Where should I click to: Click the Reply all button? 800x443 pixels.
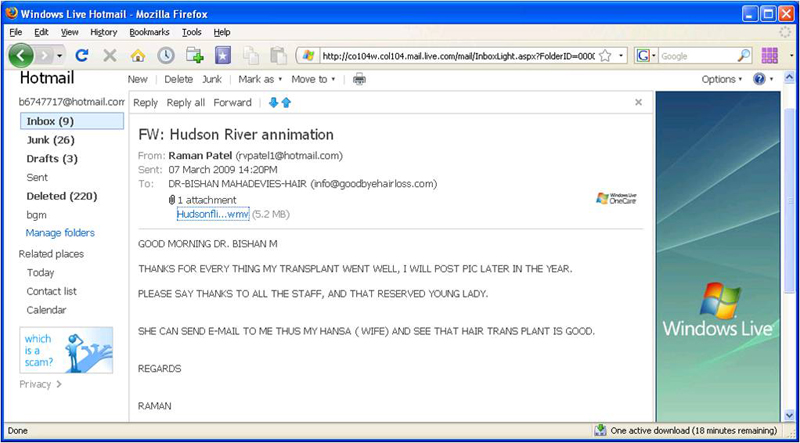pos(185,102)
